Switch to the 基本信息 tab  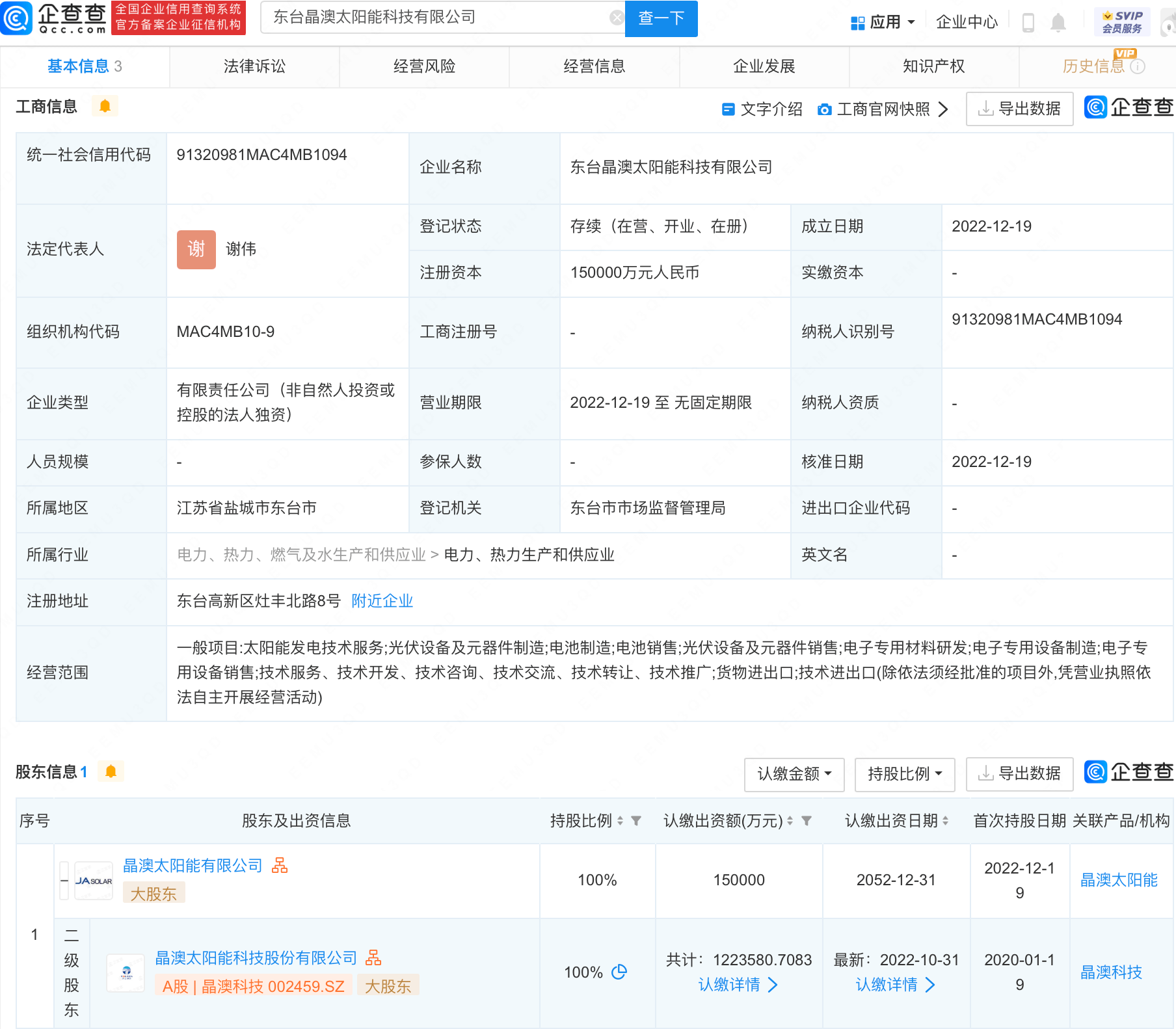[85, 66]
